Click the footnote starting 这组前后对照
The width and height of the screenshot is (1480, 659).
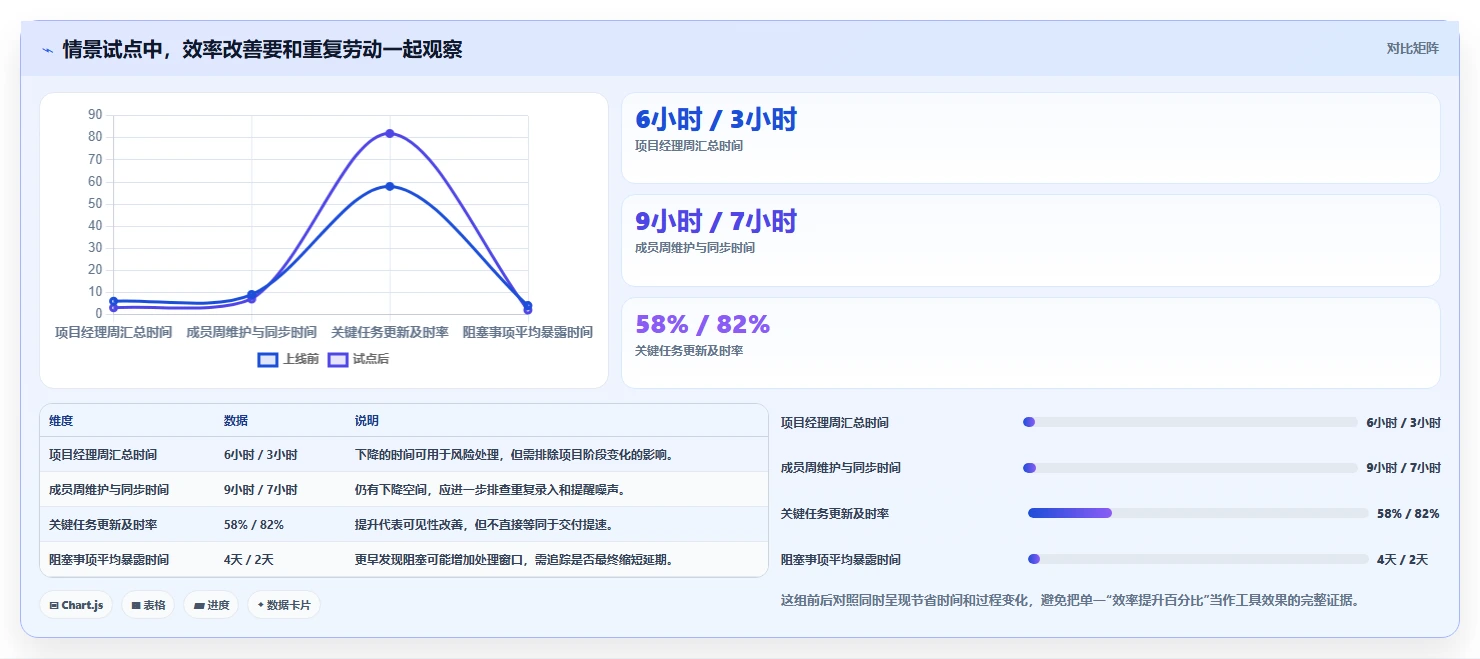pyautogui.click(x=1070, y=600)
